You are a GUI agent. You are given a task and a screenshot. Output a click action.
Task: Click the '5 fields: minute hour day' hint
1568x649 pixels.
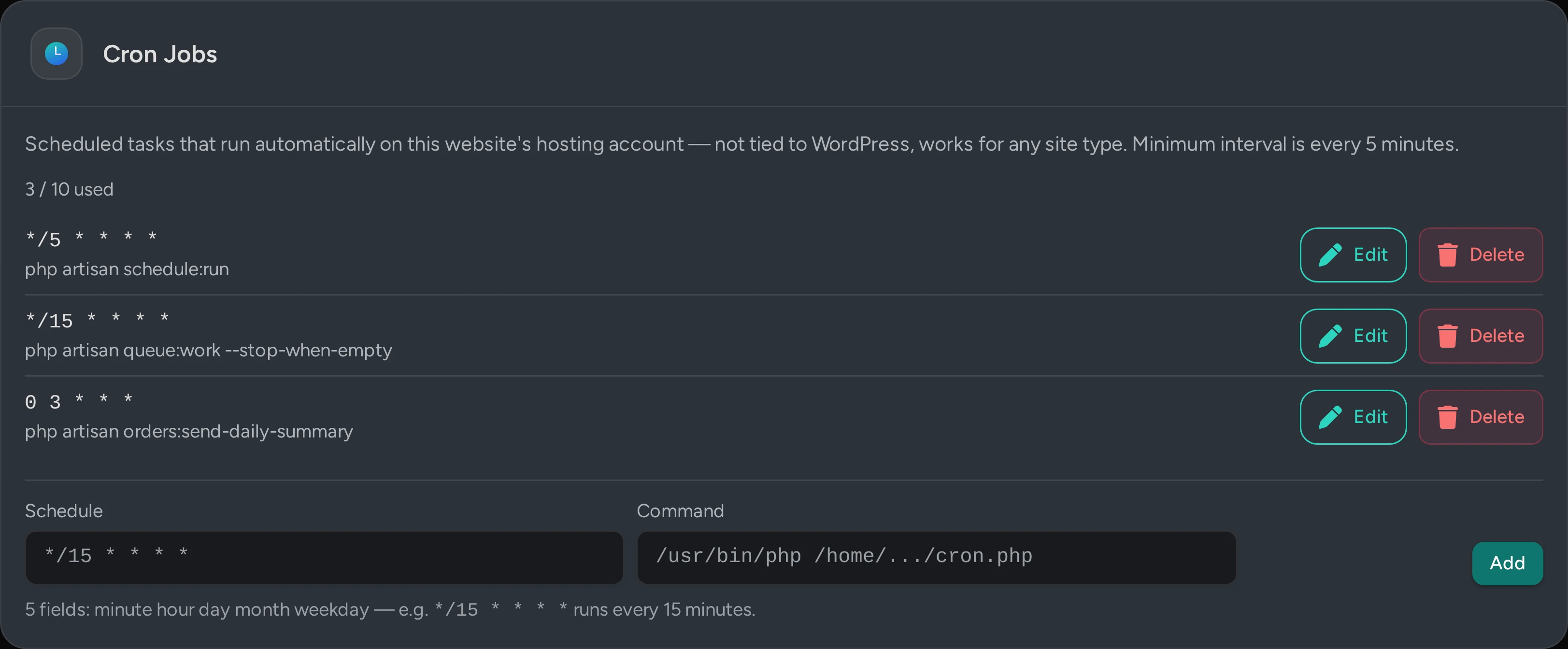coord(389,609)
